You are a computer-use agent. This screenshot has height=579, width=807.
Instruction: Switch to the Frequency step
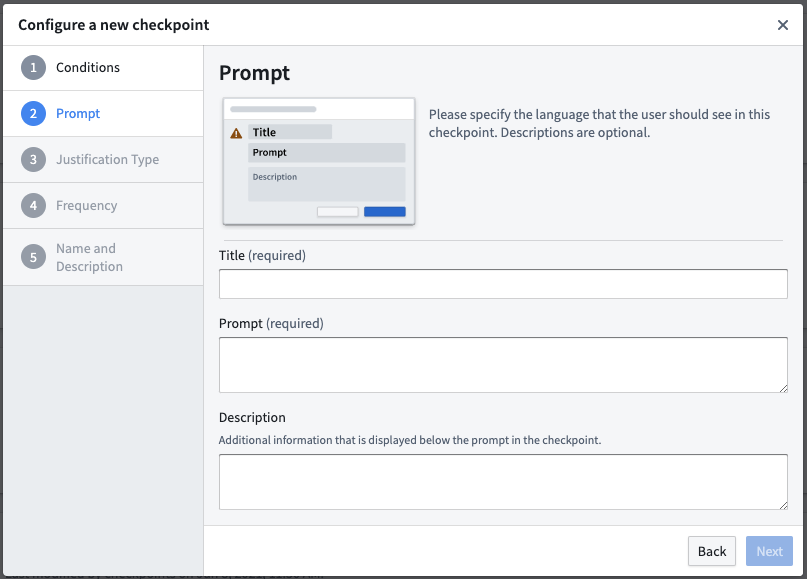point(103,205)
